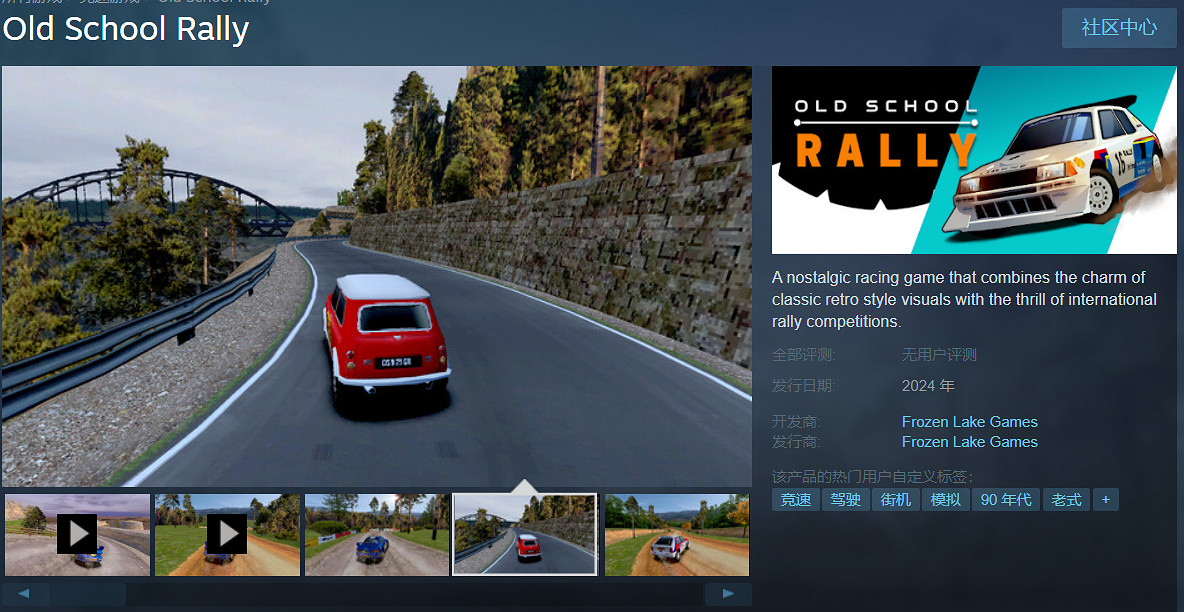Play the first video thumbnail
This screenshot has height=612, width=1184.
pyautogui.click(x=77, y=534)
